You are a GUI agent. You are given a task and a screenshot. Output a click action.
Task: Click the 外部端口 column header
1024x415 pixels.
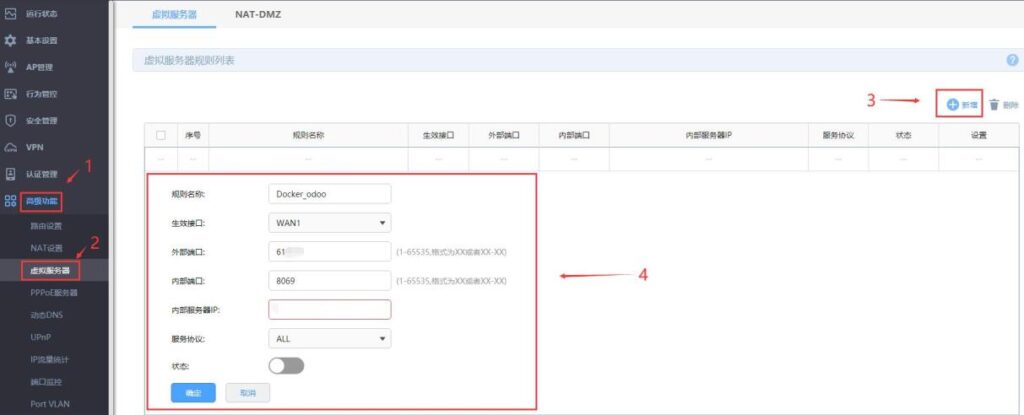pos(504,135)
